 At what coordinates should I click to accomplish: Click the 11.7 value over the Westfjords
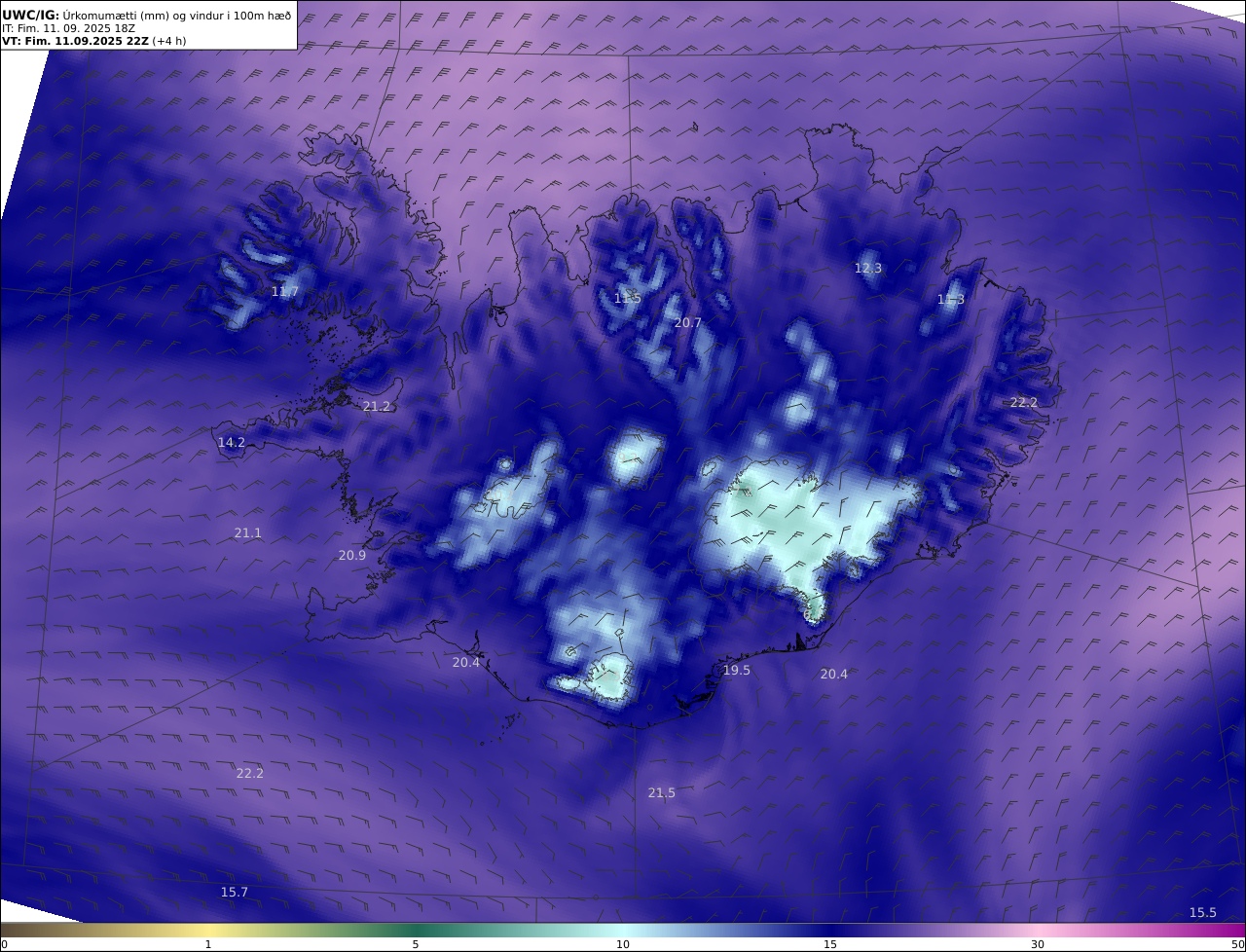pyautogui.click(x=285, y=291)
